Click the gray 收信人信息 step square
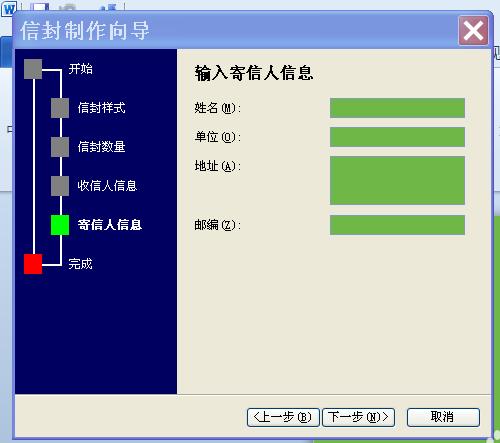The height and width of the screenshot is (443, 500). click(x=60, y=186)
